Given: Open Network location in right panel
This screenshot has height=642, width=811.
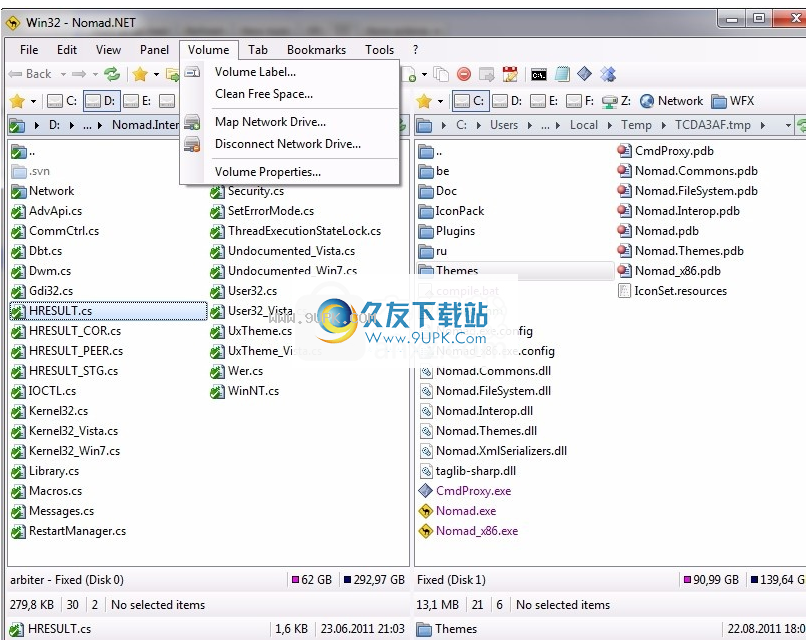Looking at the screenshot, I should [671, 101].
